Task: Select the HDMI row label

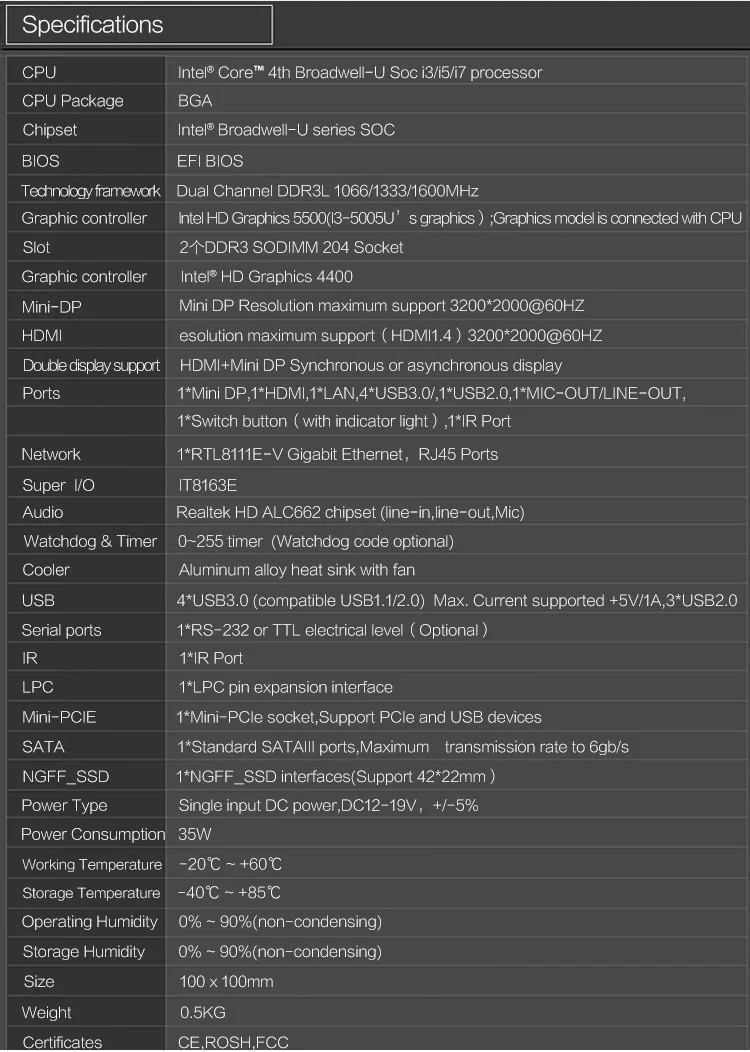Action: pos(42,335)
